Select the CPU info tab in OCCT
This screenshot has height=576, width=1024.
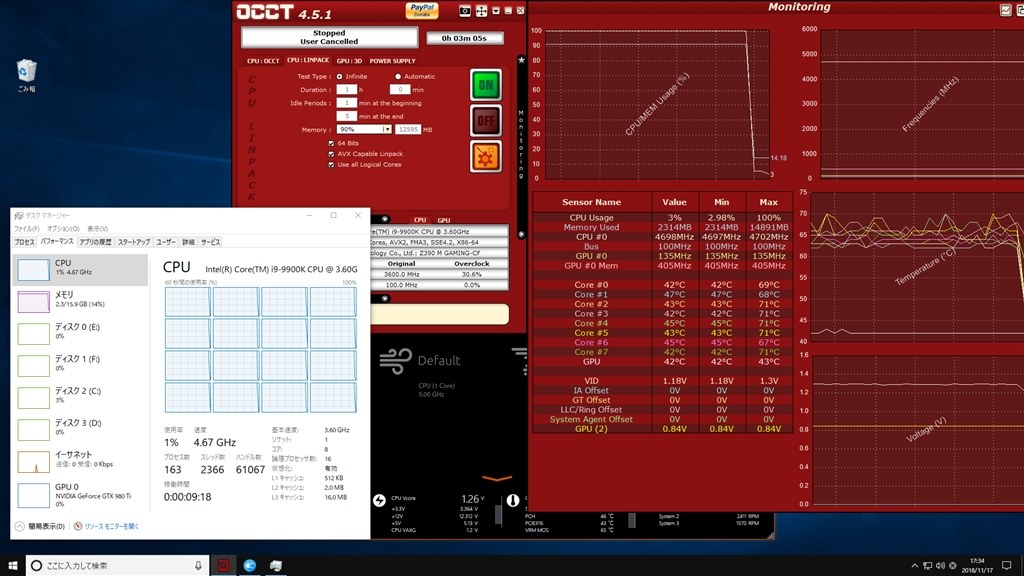[420, 220]
